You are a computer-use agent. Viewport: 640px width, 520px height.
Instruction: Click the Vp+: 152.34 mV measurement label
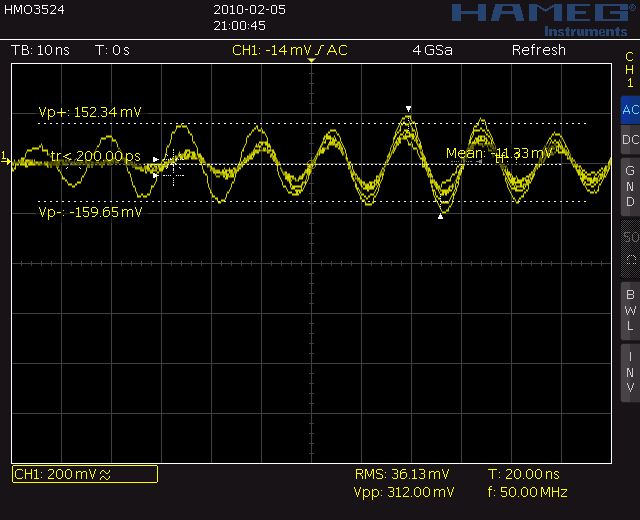click(x=90, y=112)
